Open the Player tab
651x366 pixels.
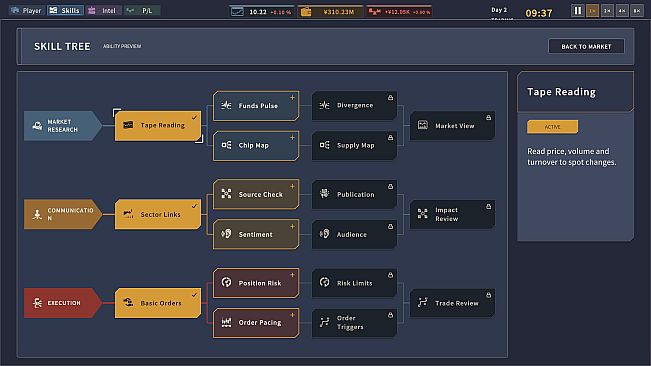tap(27, 10)
